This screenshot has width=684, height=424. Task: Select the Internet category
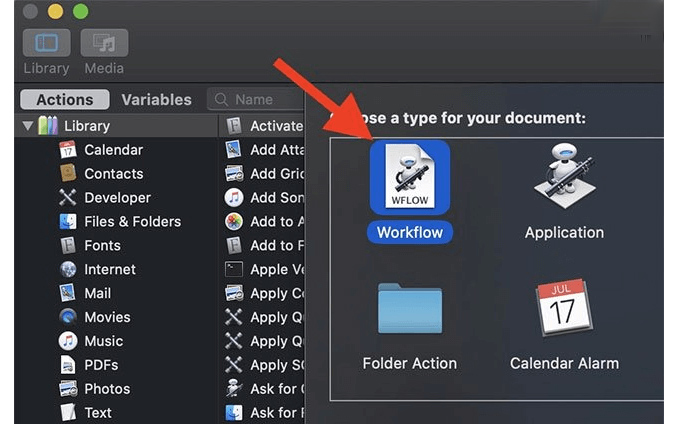tap(109, 270)
